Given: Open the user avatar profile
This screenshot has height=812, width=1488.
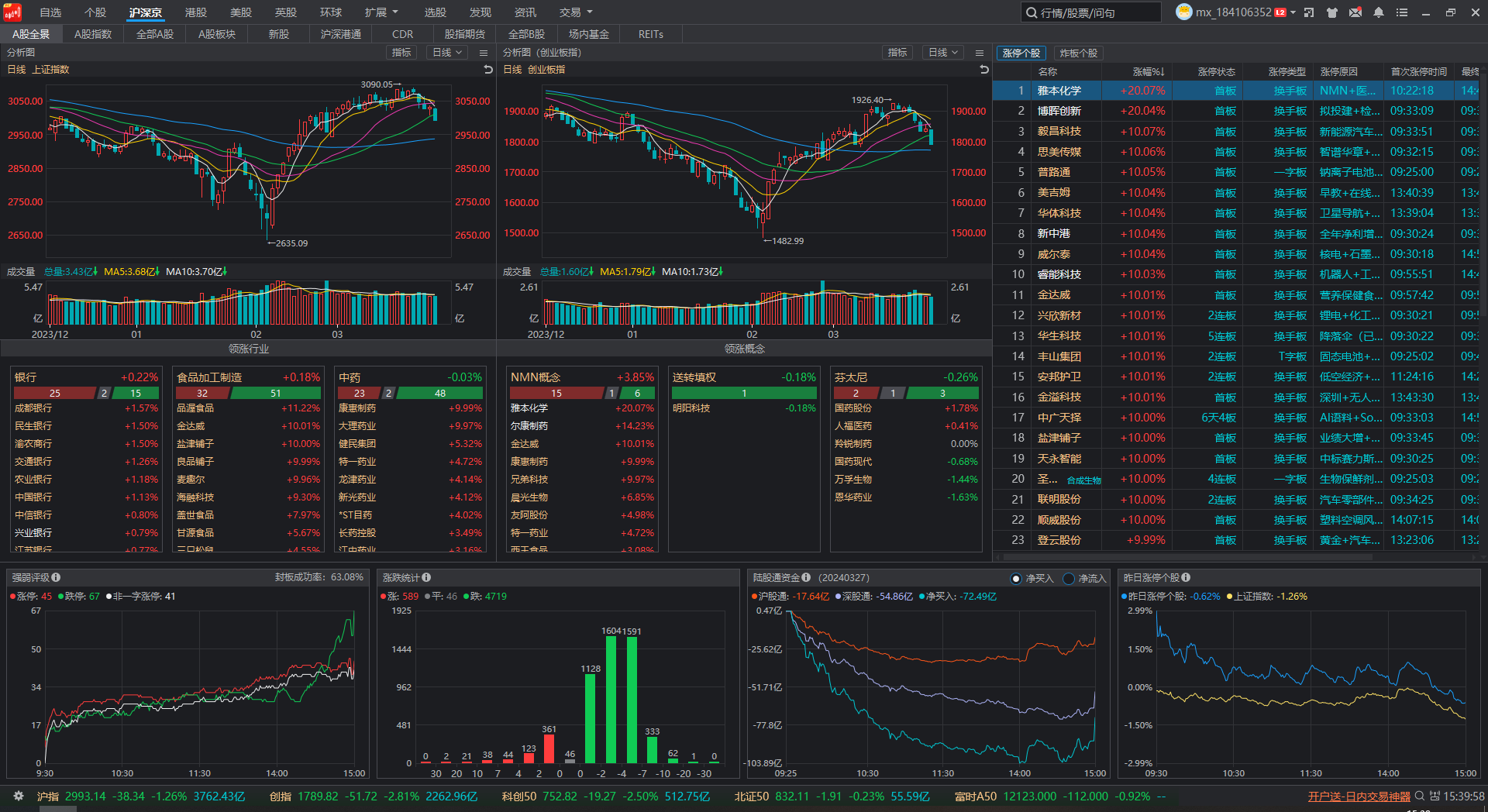Looking at the screenshot, I should click(x=1183, y=12).
